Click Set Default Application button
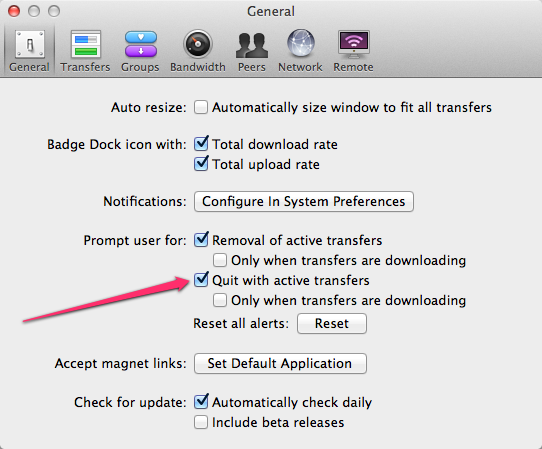The width and height of the screenshot is (542, 449). 280,363
